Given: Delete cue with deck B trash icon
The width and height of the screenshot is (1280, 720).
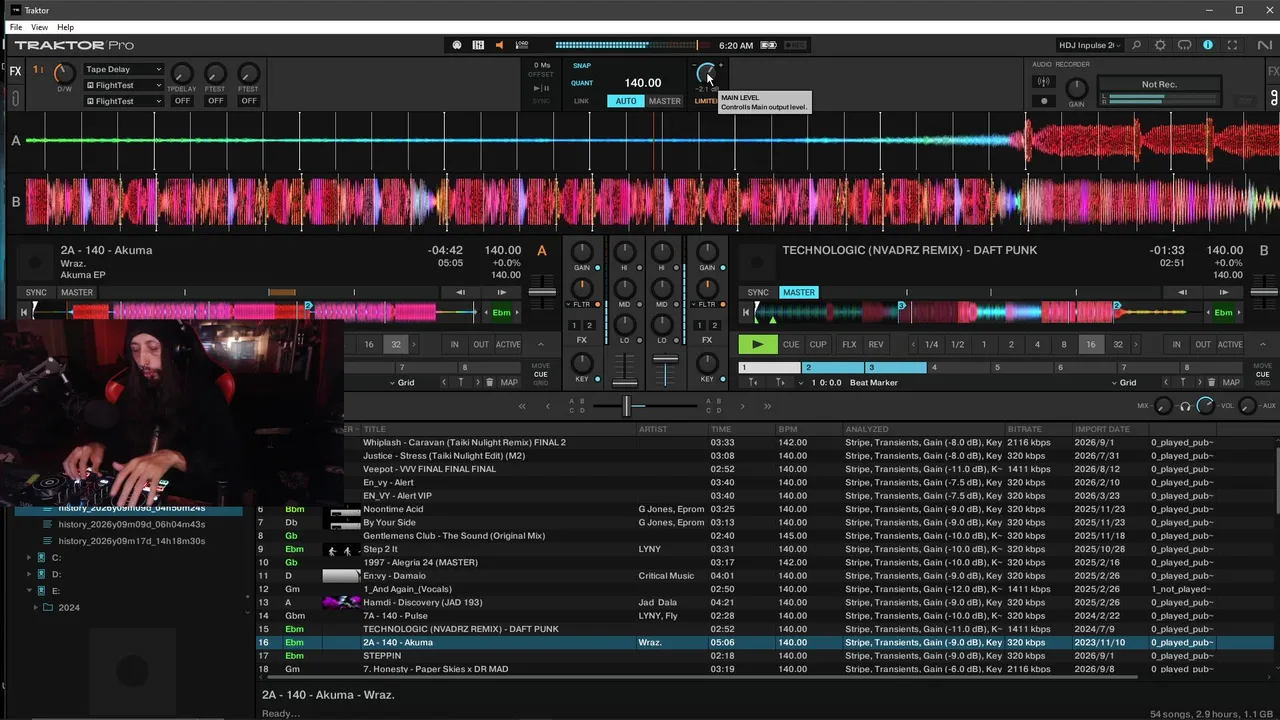Looking at the screenshot, I should [1211, 382].
